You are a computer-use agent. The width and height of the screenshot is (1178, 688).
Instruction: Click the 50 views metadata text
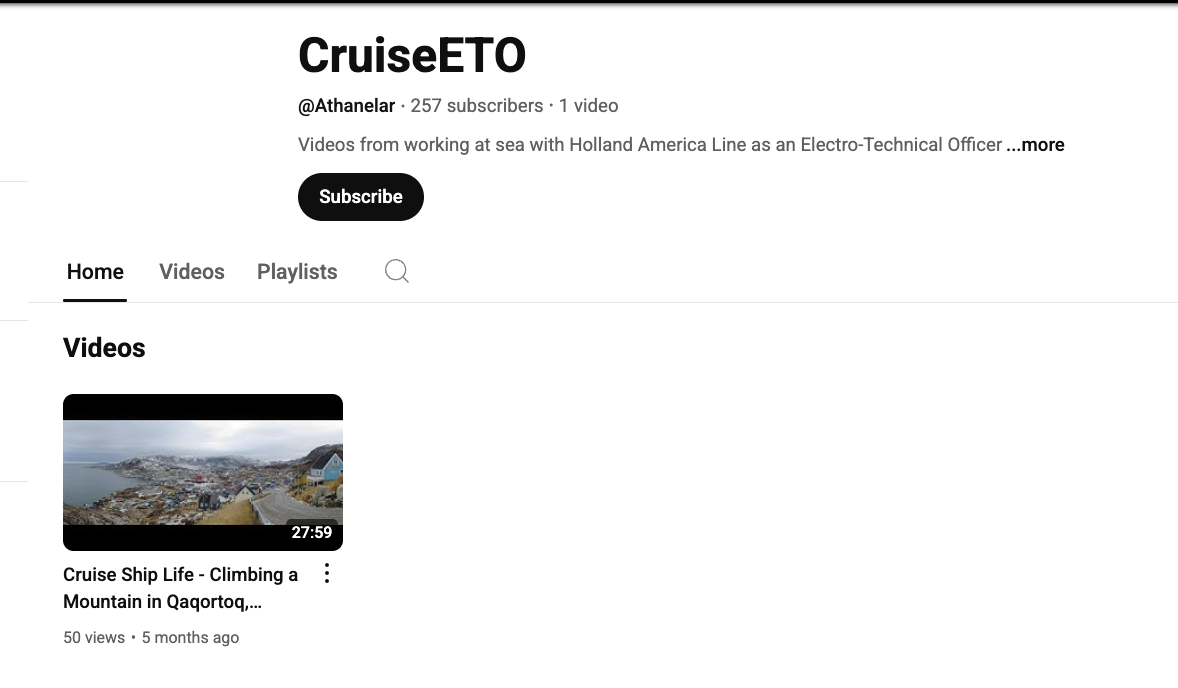[94, 638]
